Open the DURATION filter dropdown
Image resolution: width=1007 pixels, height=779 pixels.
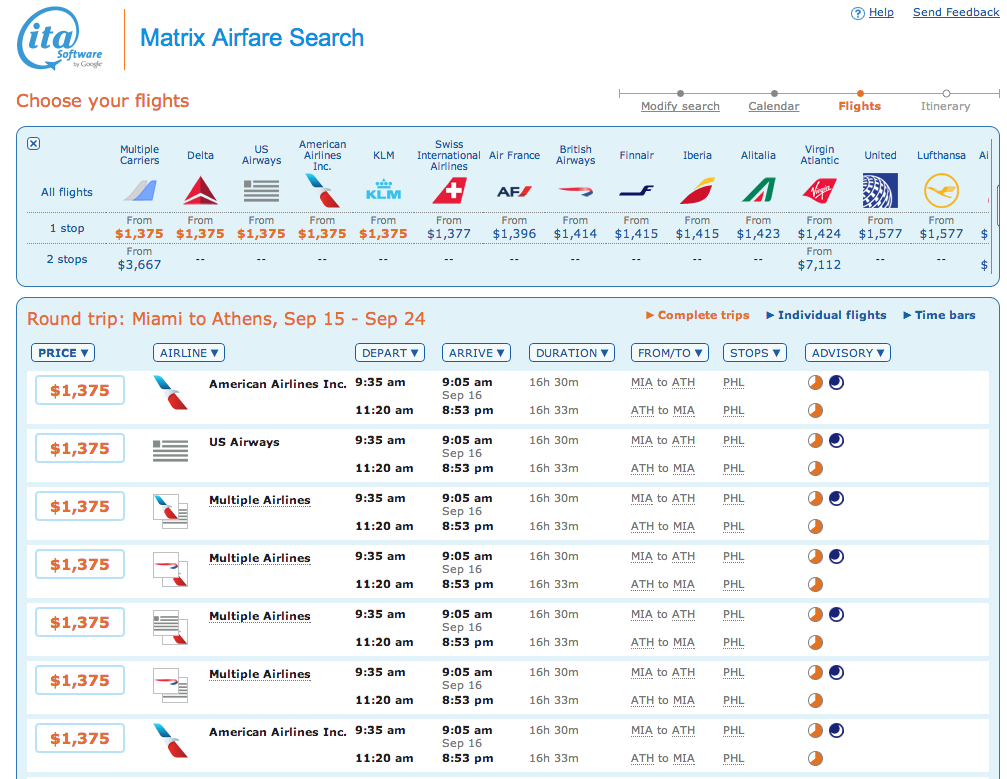coord(572,353)
